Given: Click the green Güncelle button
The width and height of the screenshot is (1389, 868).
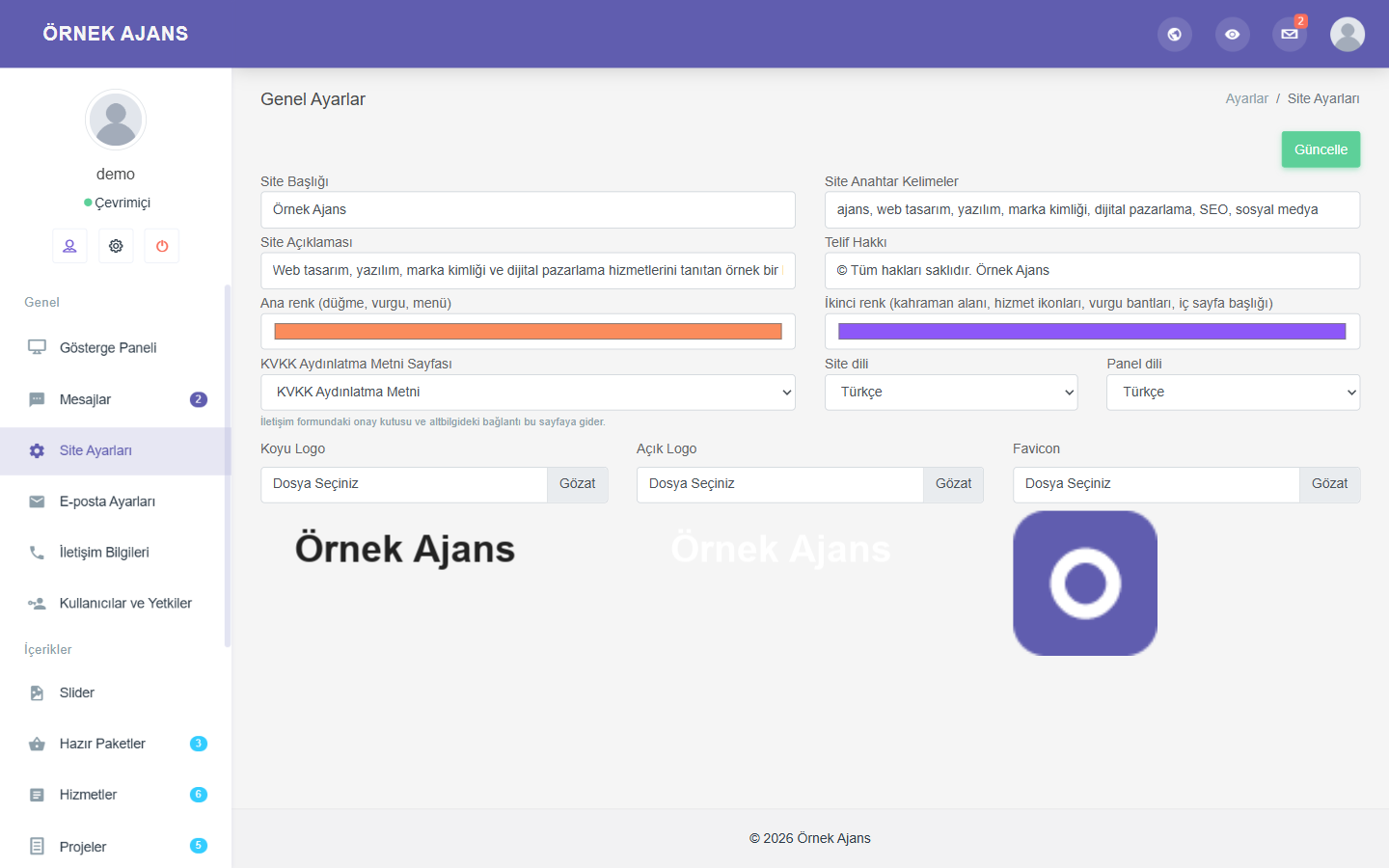Looking at the screenshot, I should click(1321, 149).
